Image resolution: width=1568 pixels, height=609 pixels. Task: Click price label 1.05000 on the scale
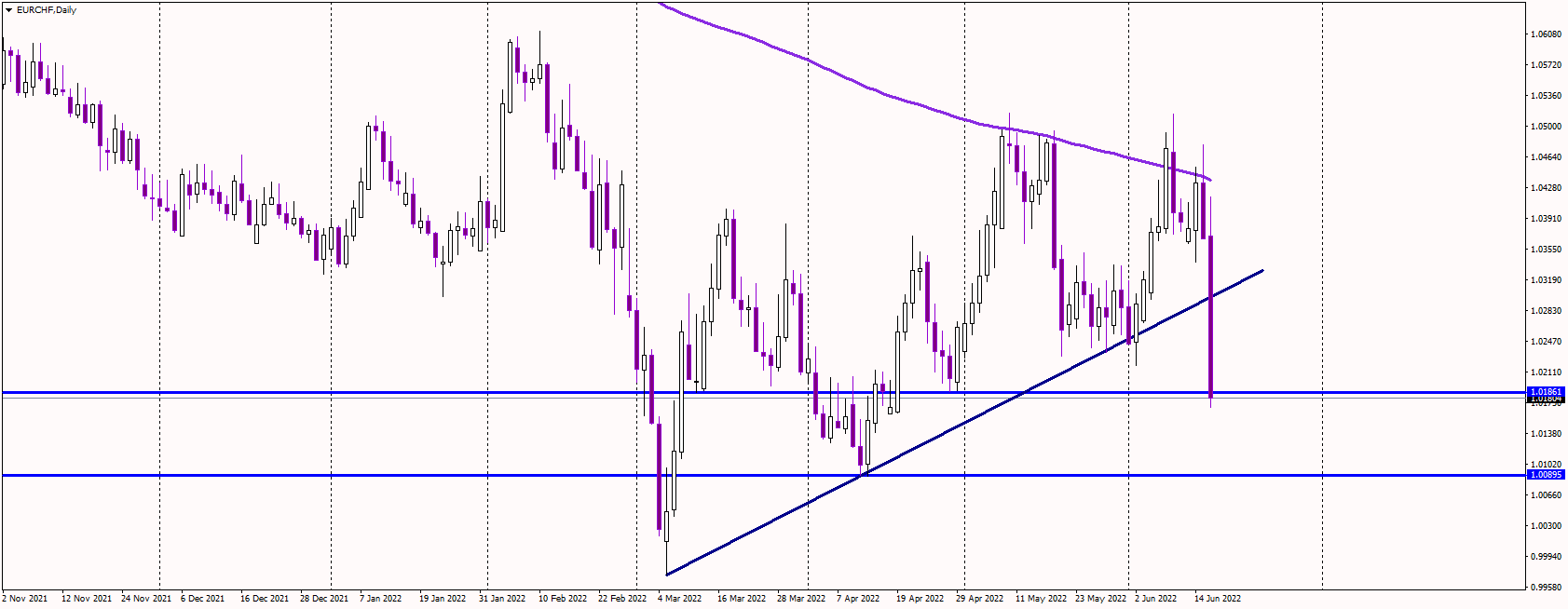tap(1546, 127)
